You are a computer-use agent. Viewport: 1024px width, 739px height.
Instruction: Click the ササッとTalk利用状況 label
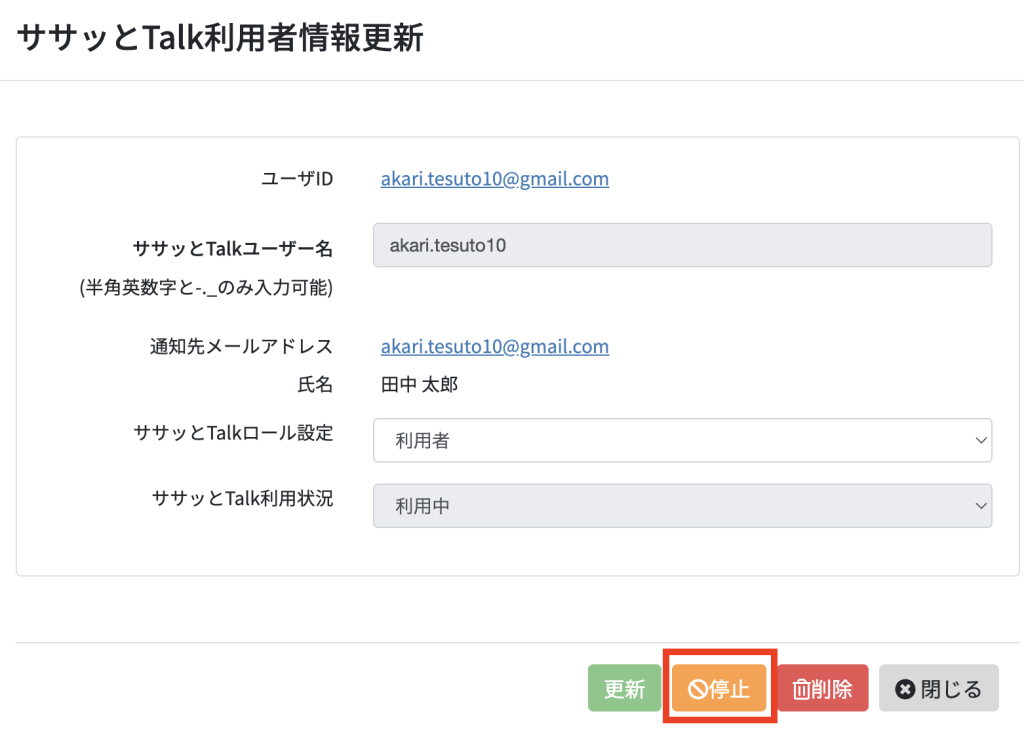click(242, 498)
